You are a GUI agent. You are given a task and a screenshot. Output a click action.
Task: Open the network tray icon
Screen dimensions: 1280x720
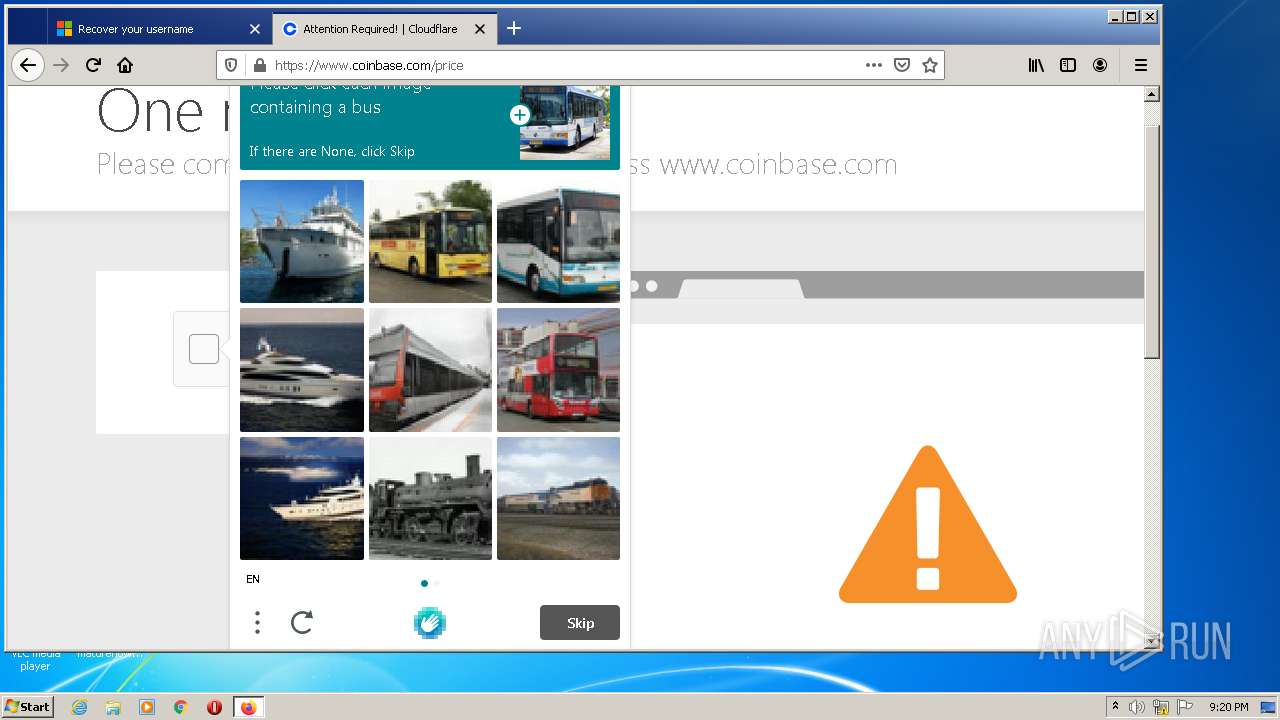click(x=1161, y=707)
